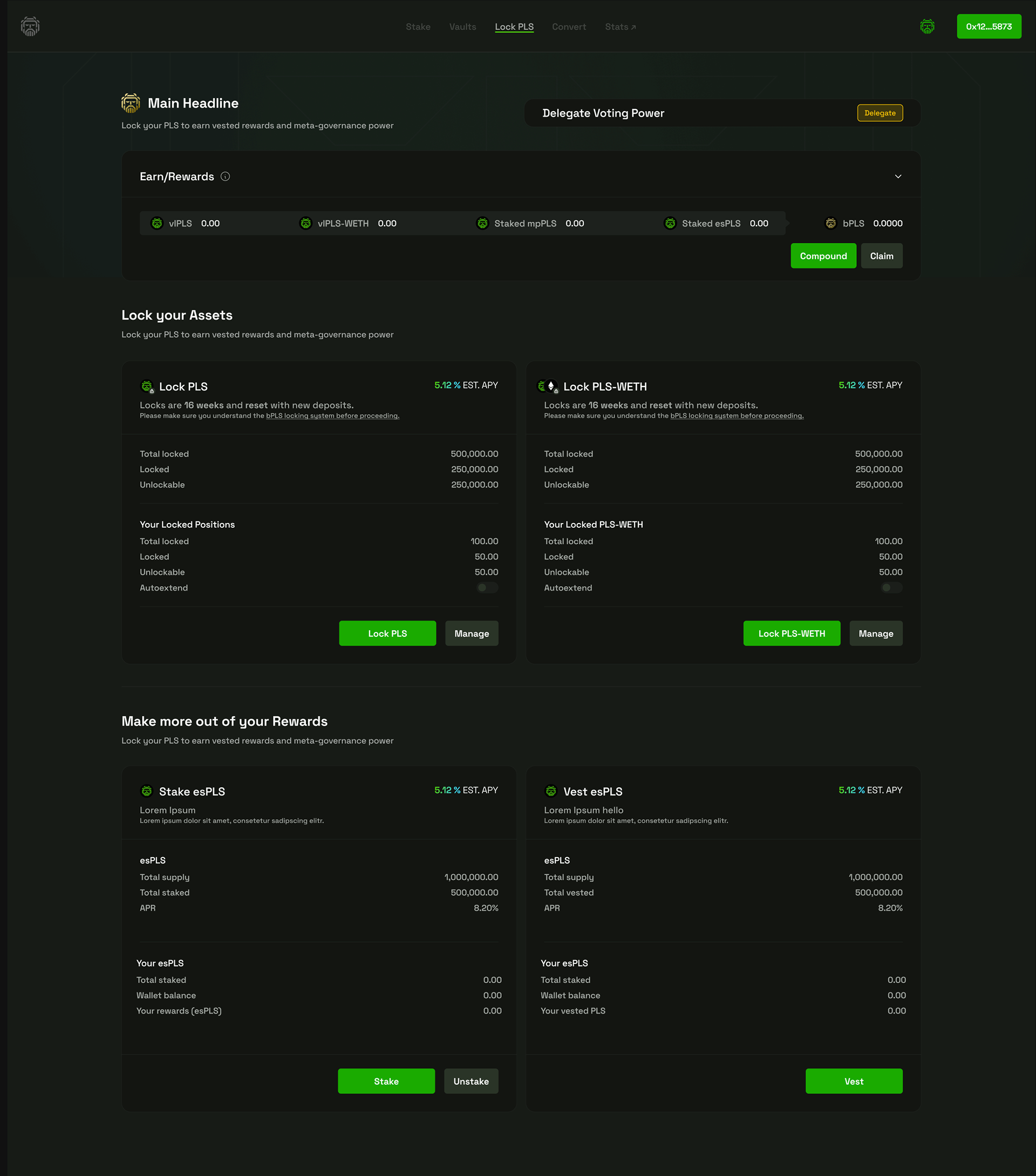Click the Staked esPLS token icon
The height and width of the screenshot is (1176, 1036).
670,223
